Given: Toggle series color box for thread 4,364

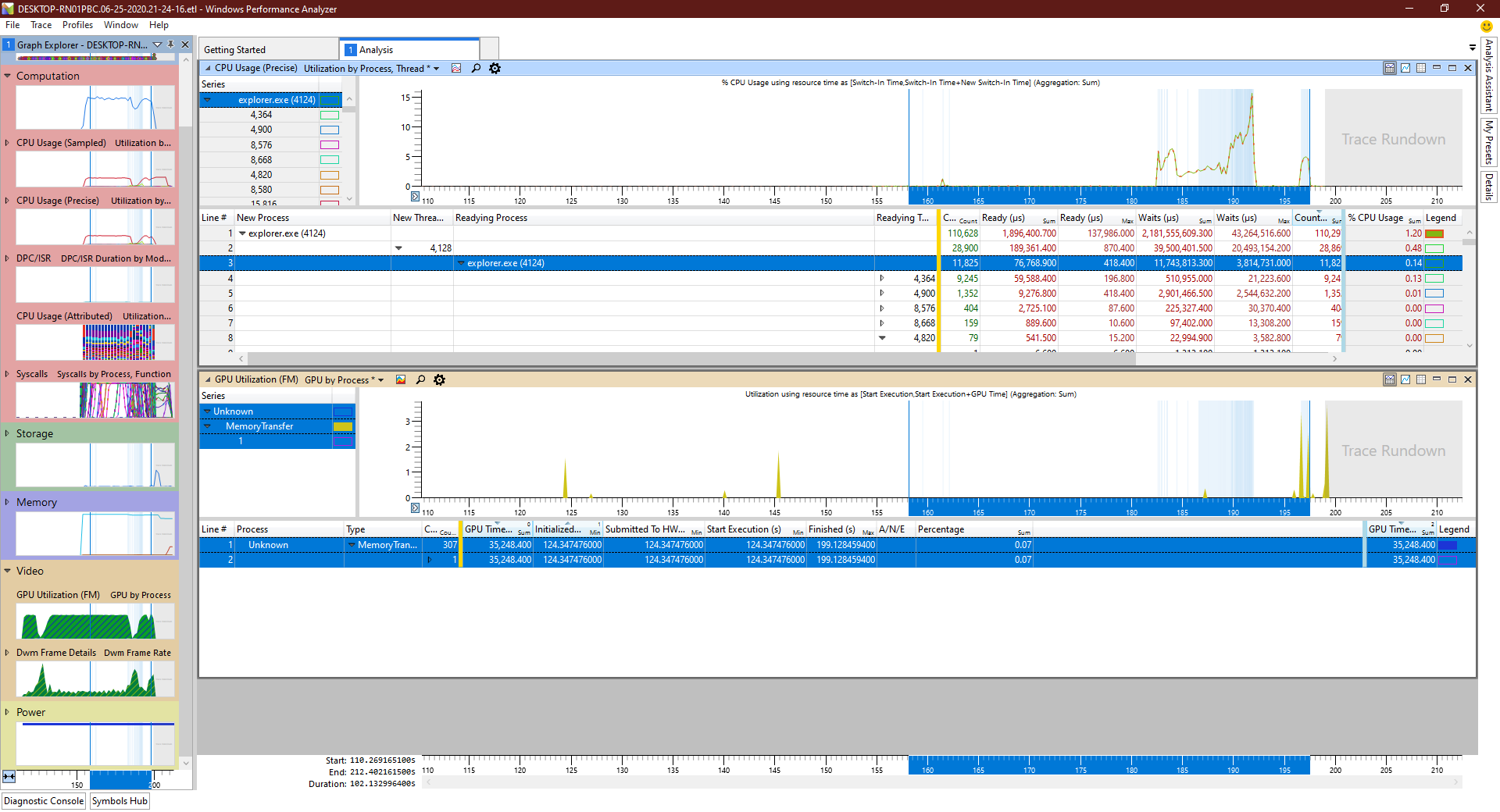Looking at the screenshot, I should pos(330,115).
